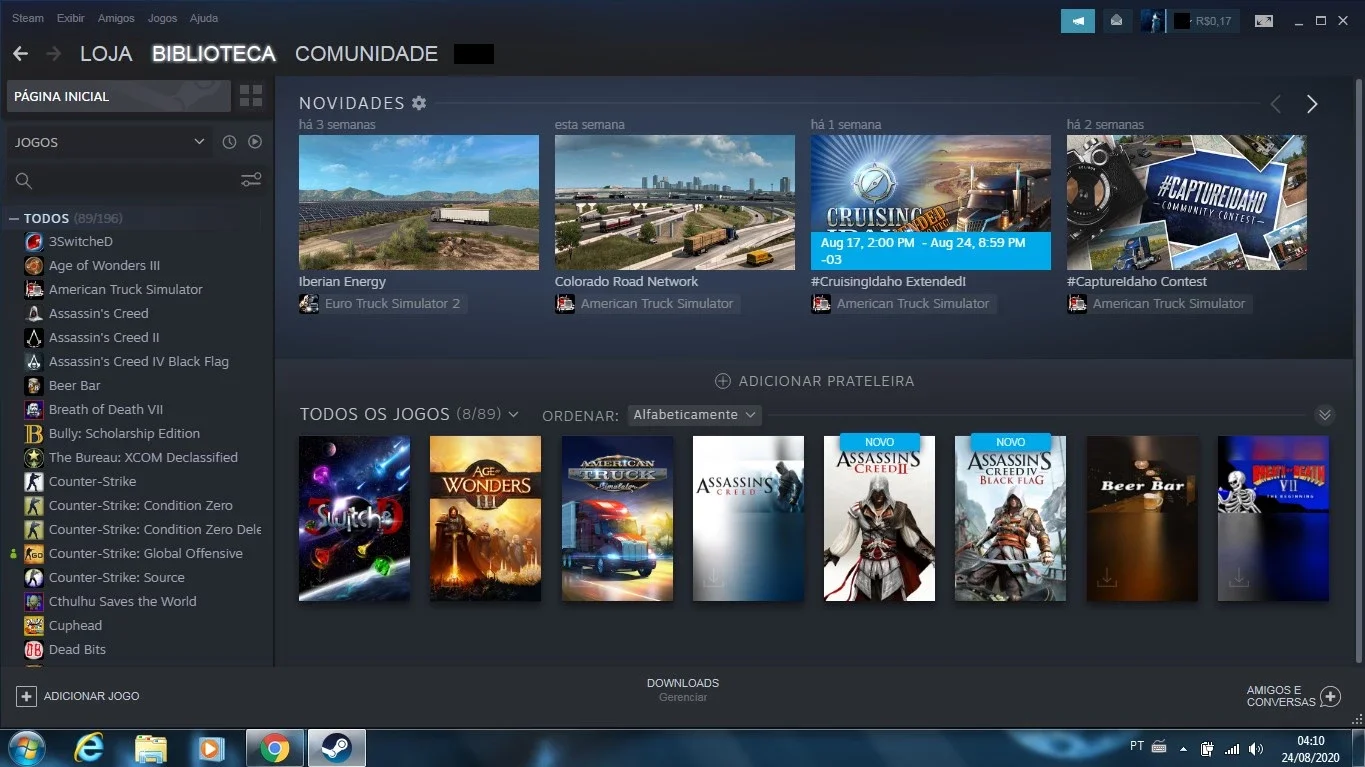Select 3SwitcheD icon in game list
The width and height of the screenshot is (1365, 767).
[33, 242]
